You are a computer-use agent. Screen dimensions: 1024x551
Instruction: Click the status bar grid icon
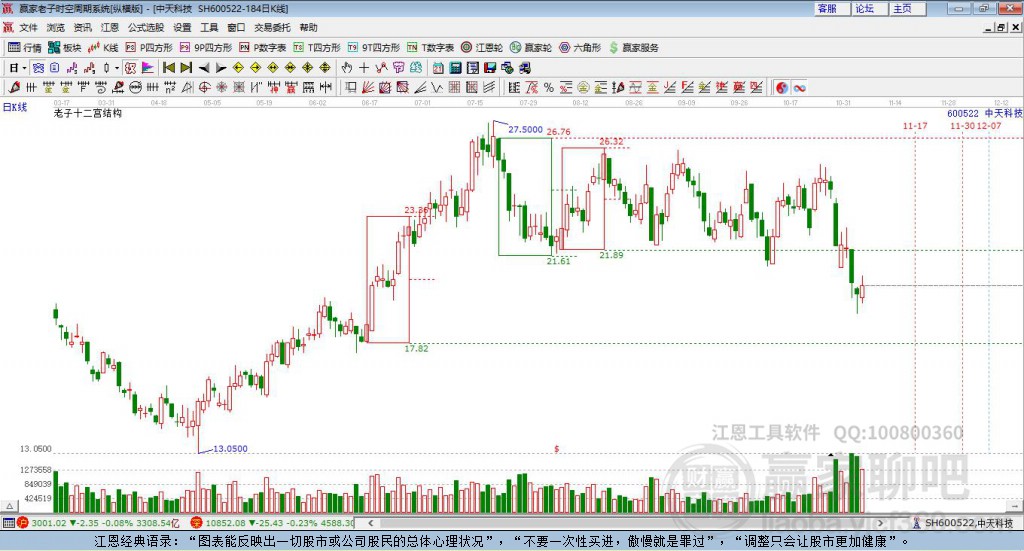[x=8, y=523]
